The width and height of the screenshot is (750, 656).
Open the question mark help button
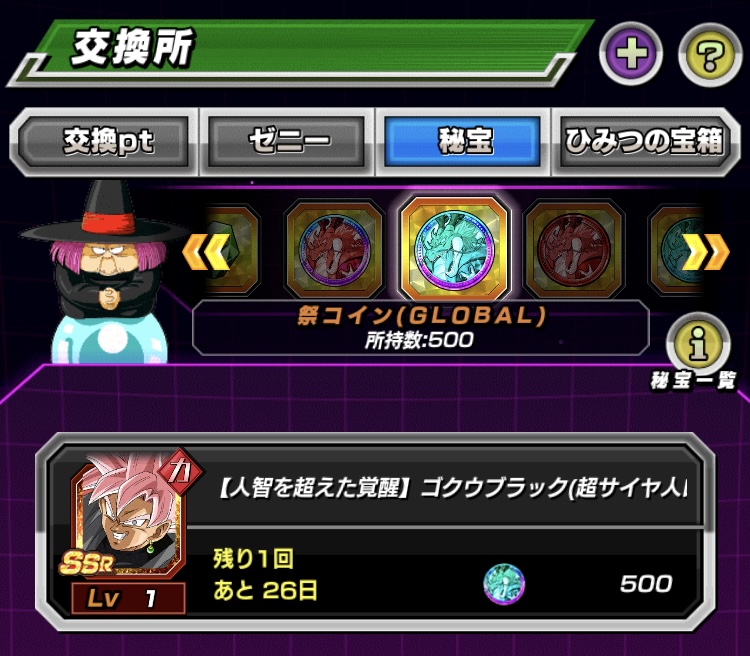(x=710, y=54)
